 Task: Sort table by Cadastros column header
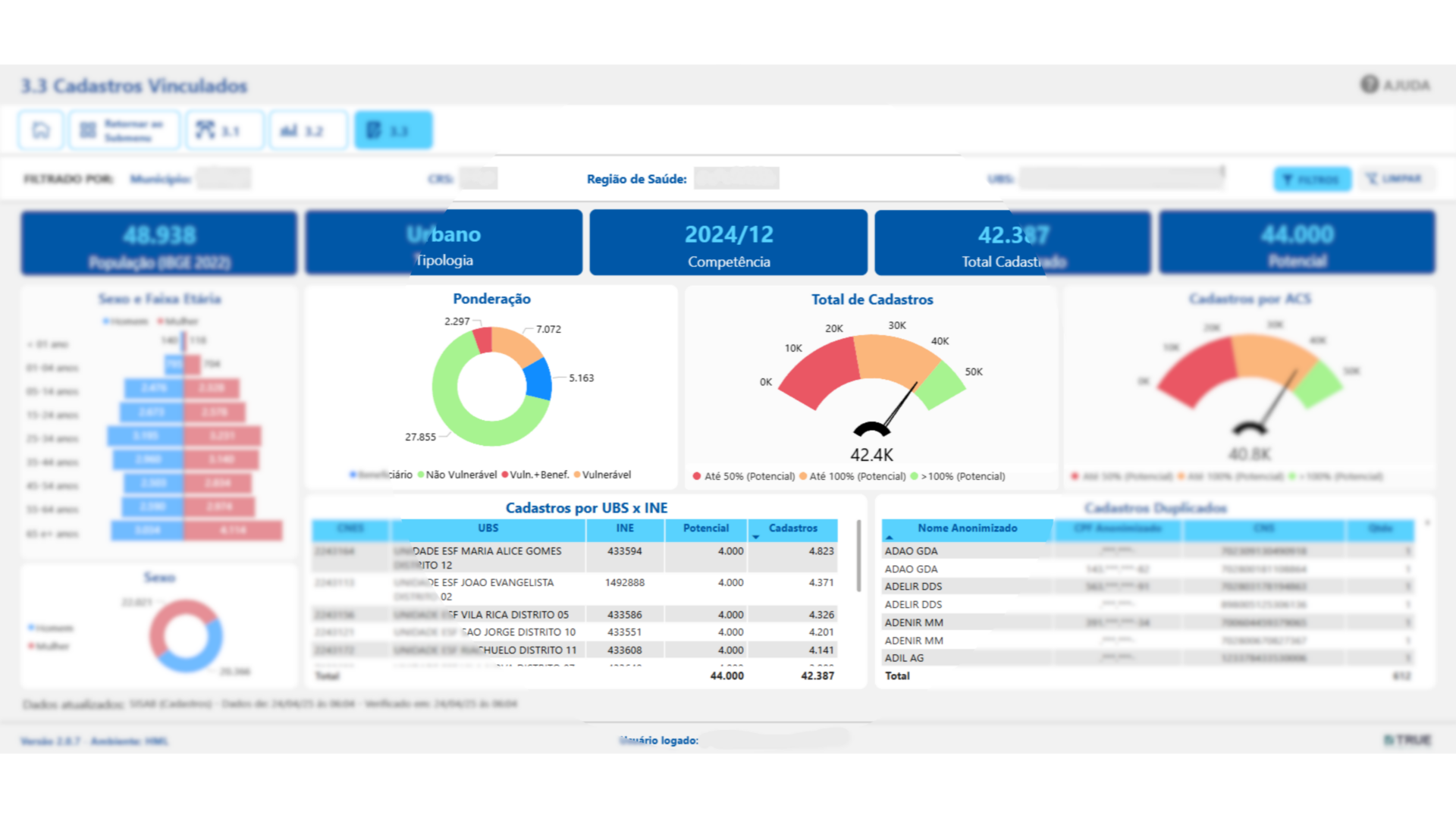point(792,528)
